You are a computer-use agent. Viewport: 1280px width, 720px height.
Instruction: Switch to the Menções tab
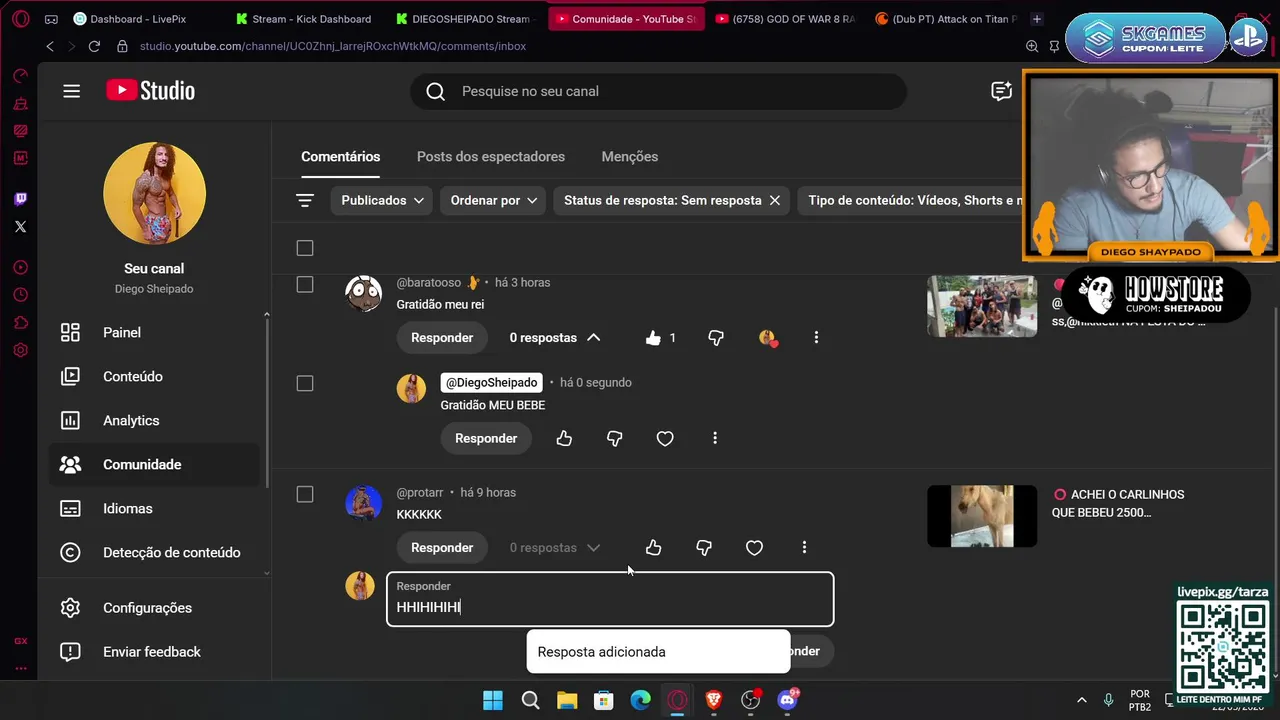(x=630, y=157)
